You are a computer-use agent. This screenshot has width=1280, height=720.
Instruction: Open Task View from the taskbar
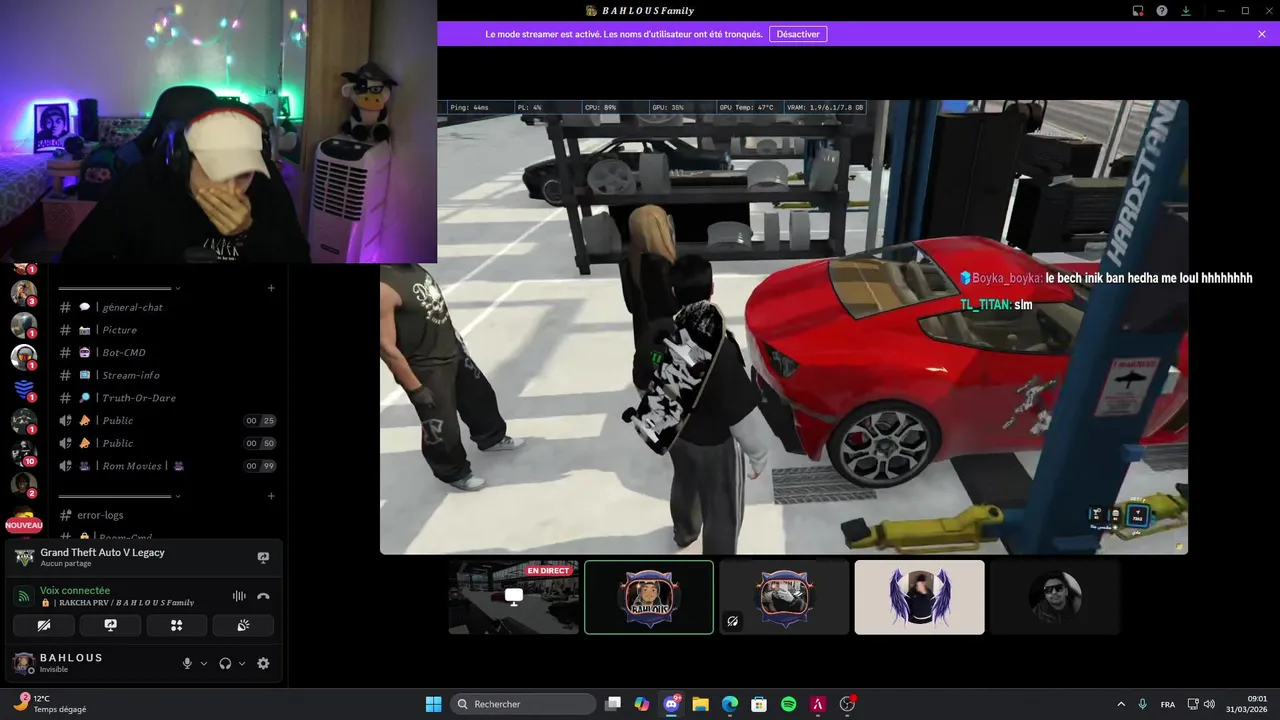click(613, 704)
